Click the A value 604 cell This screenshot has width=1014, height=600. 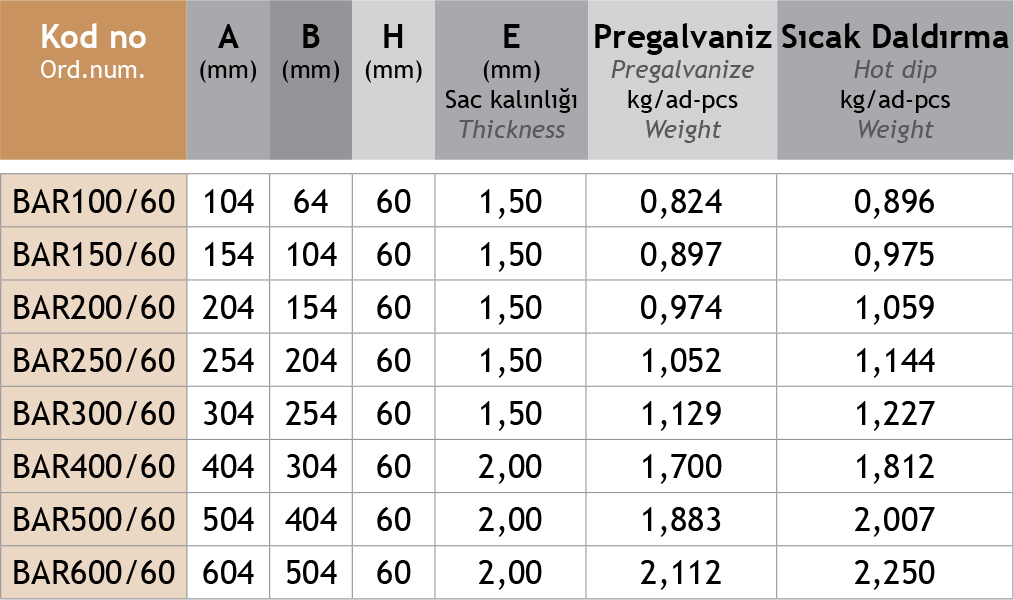coord(228,573)
